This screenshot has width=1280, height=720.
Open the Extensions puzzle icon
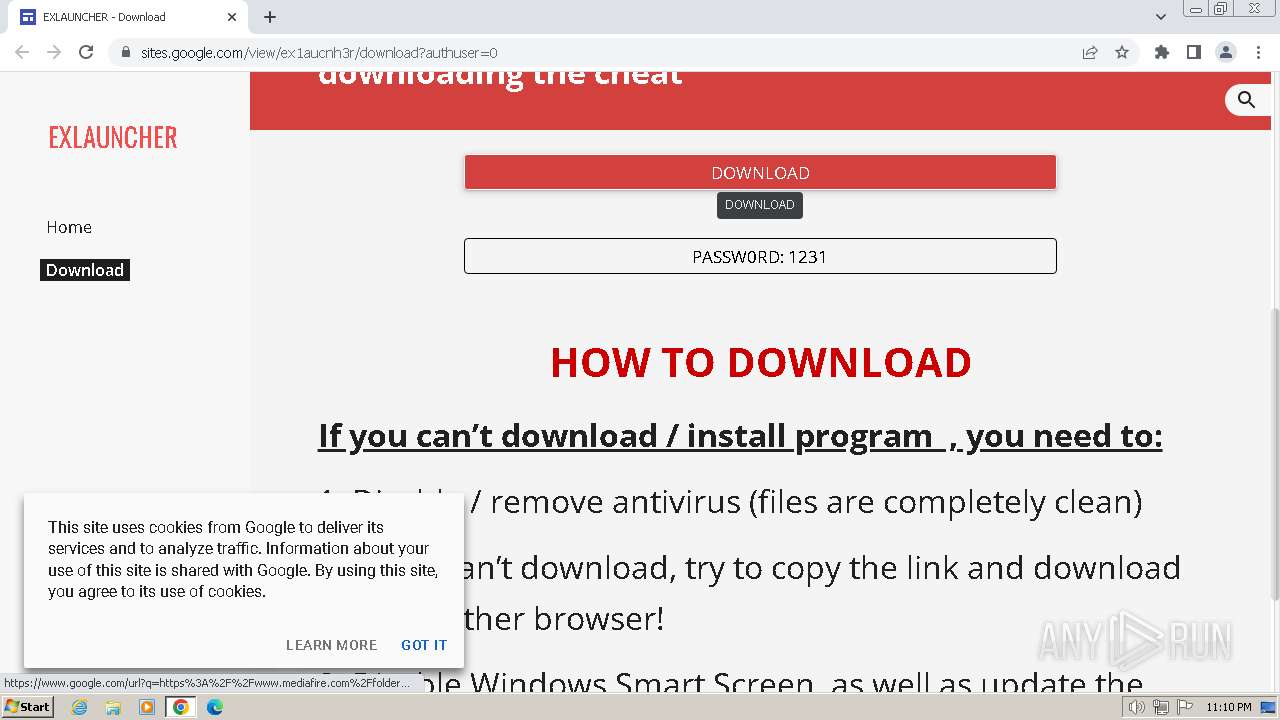pyautogui.click(x=1161, y=52)
